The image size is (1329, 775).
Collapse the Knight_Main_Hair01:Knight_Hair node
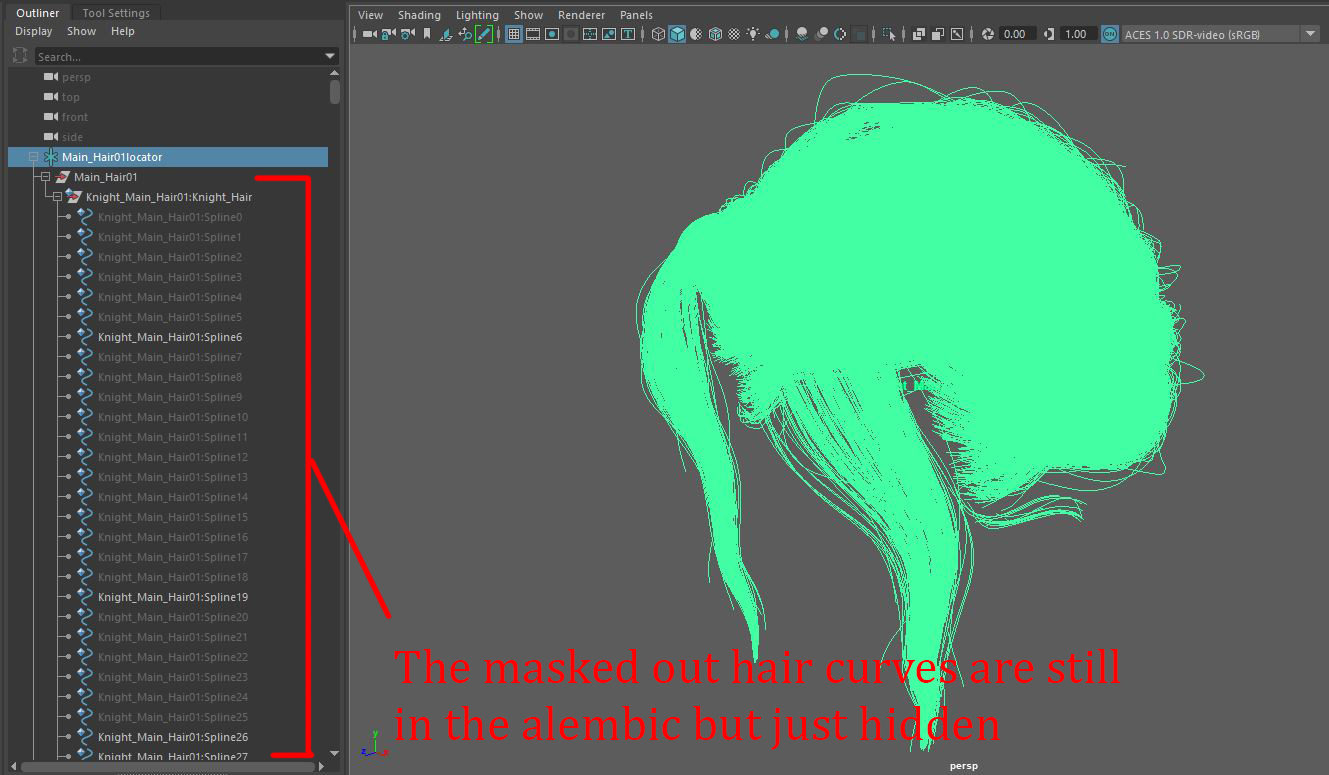[57, 197]
